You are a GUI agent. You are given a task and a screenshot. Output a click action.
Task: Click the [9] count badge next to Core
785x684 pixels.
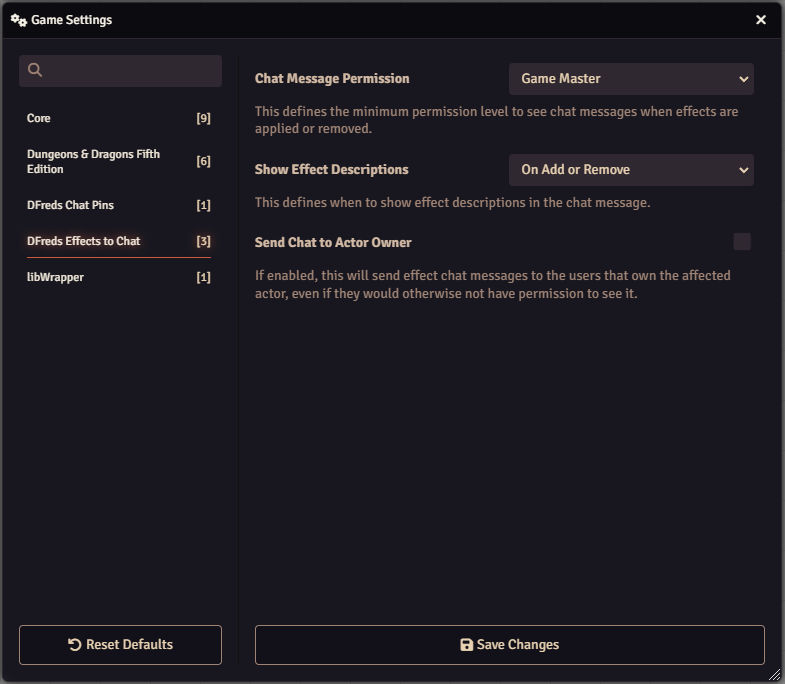click(x=203, y=118)
